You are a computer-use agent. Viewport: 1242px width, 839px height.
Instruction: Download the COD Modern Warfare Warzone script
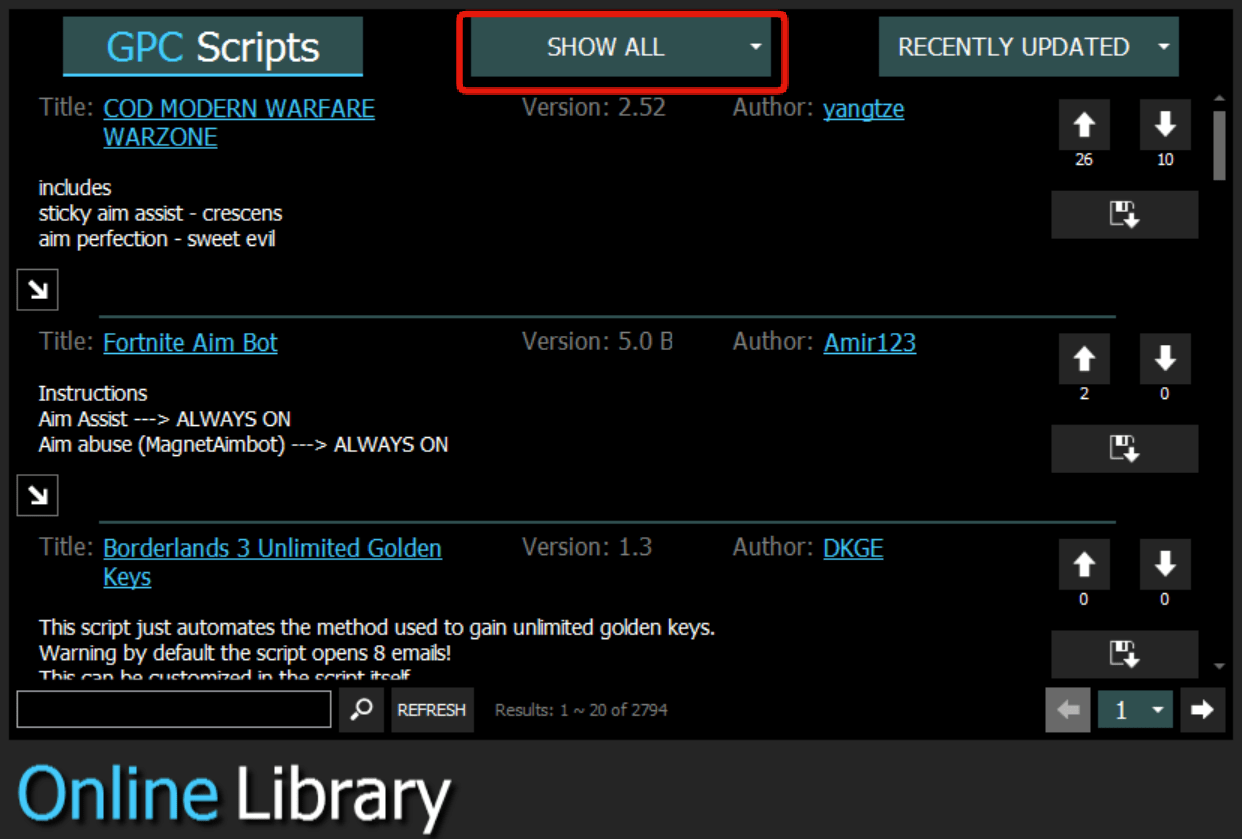(1125, 215)
